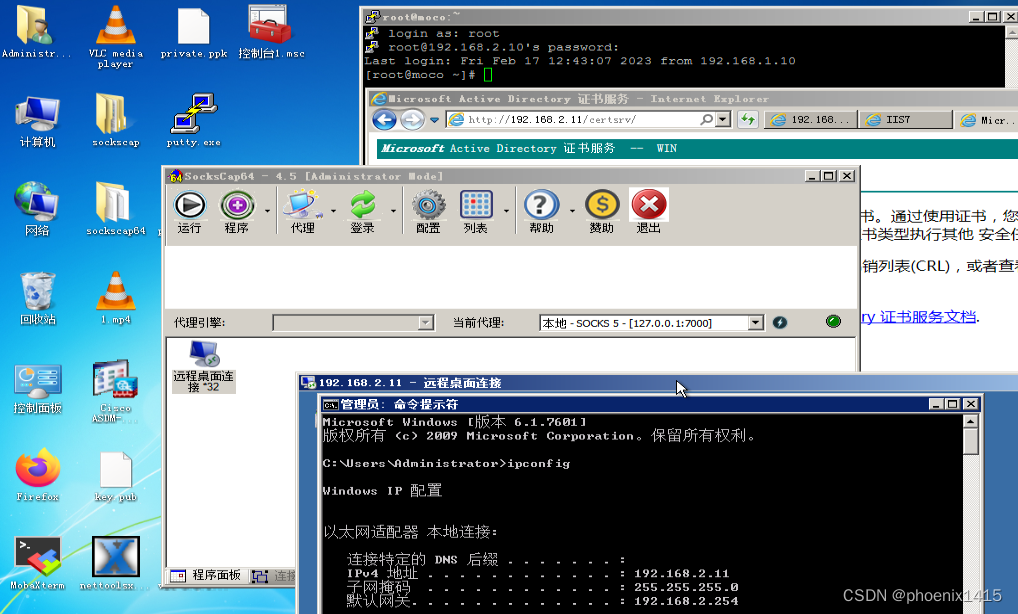Screen dimensions: 1018x614
Task: Open the Recycle Bin (回收站) icon
Action: click(37, 299)
